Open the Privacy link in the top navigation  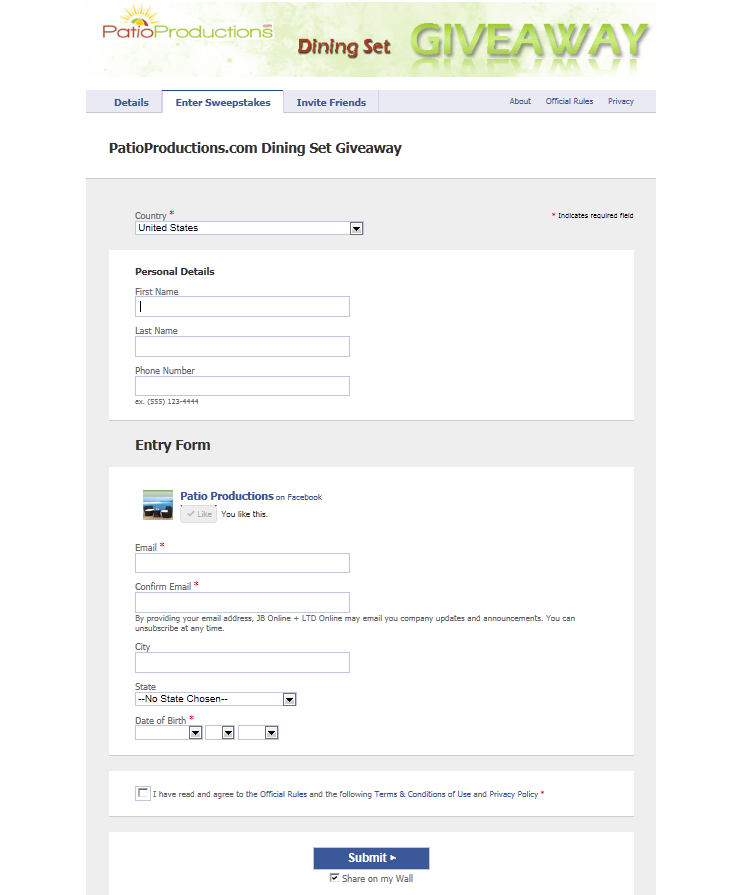click(621, 101)
